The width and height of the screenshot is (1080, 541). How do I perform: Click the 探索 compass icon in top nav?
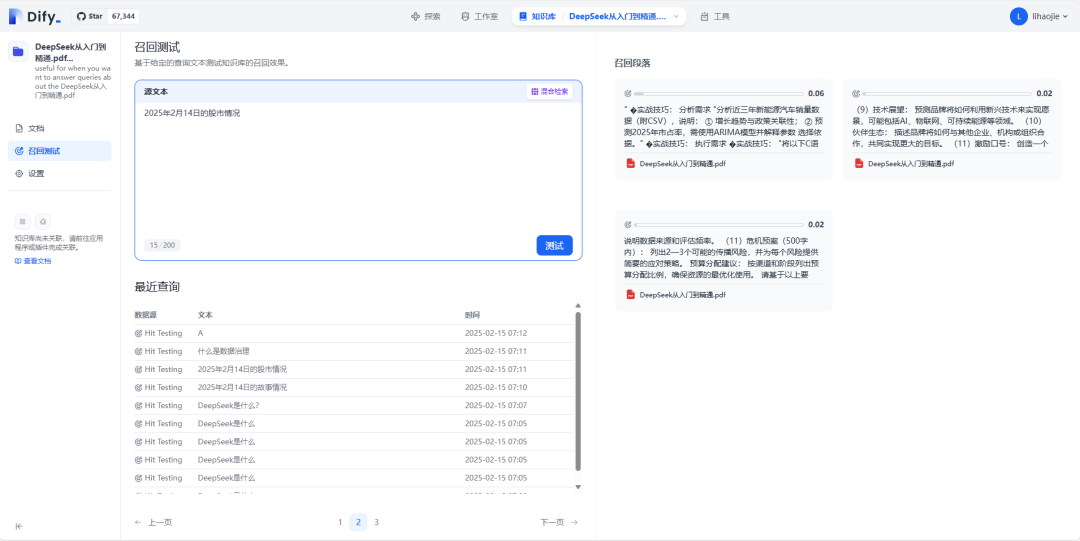pyautogui.click(x=415, y=17)
